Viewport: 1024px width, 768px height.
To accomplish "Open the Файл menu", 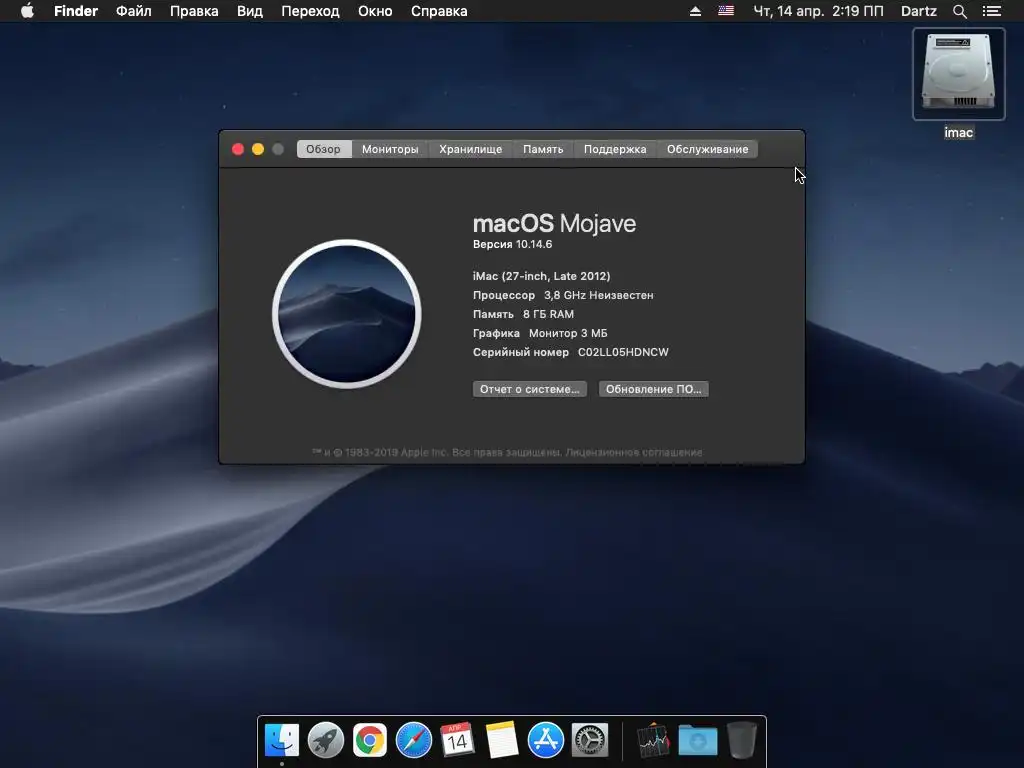I will (134, 11).
